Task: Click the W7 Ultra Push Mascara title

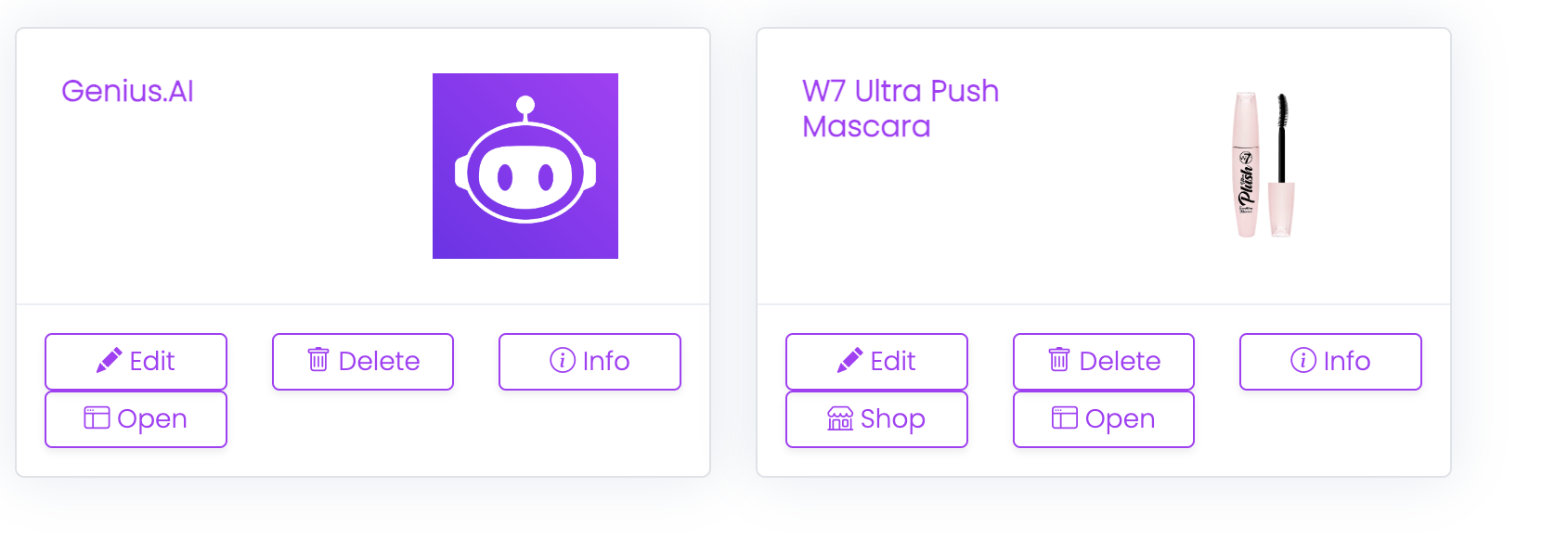Action: pyautogui.click(x=901, y=109)
